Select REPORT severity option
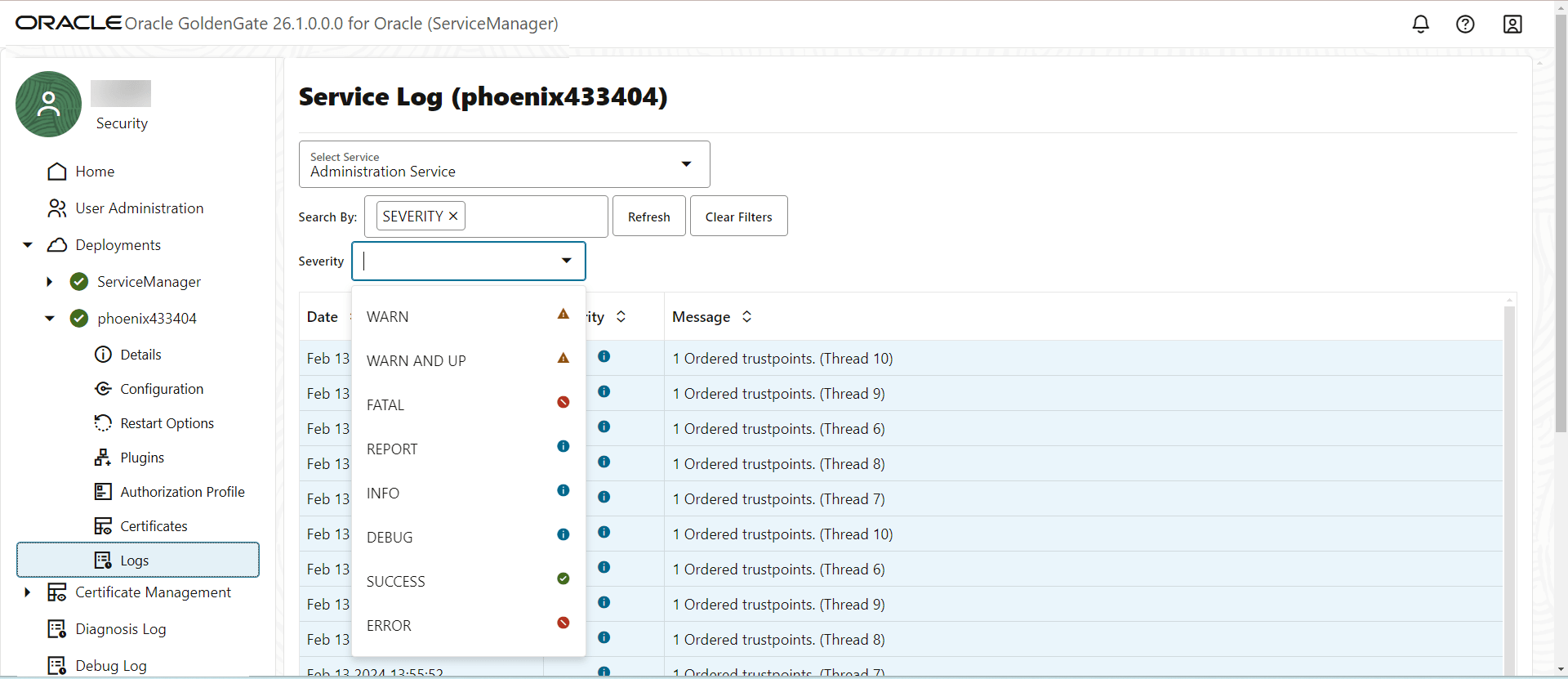 pos(469,449)
